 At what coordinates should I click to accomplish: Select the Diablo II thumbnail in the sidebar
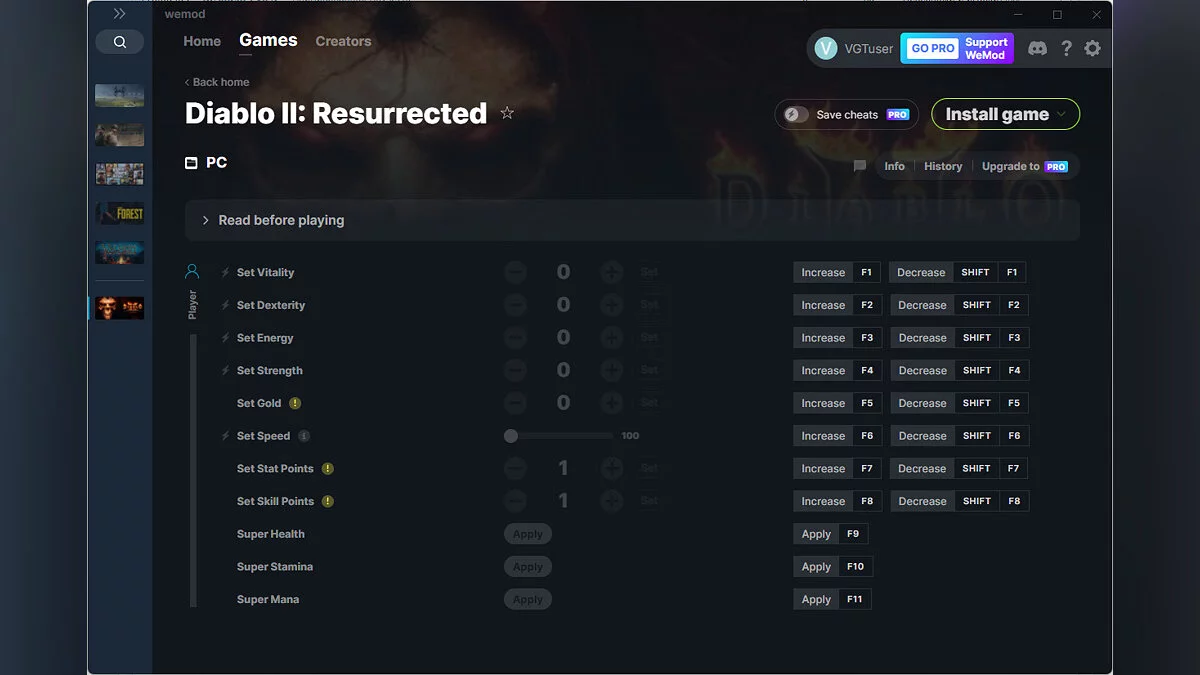point(119,308)
